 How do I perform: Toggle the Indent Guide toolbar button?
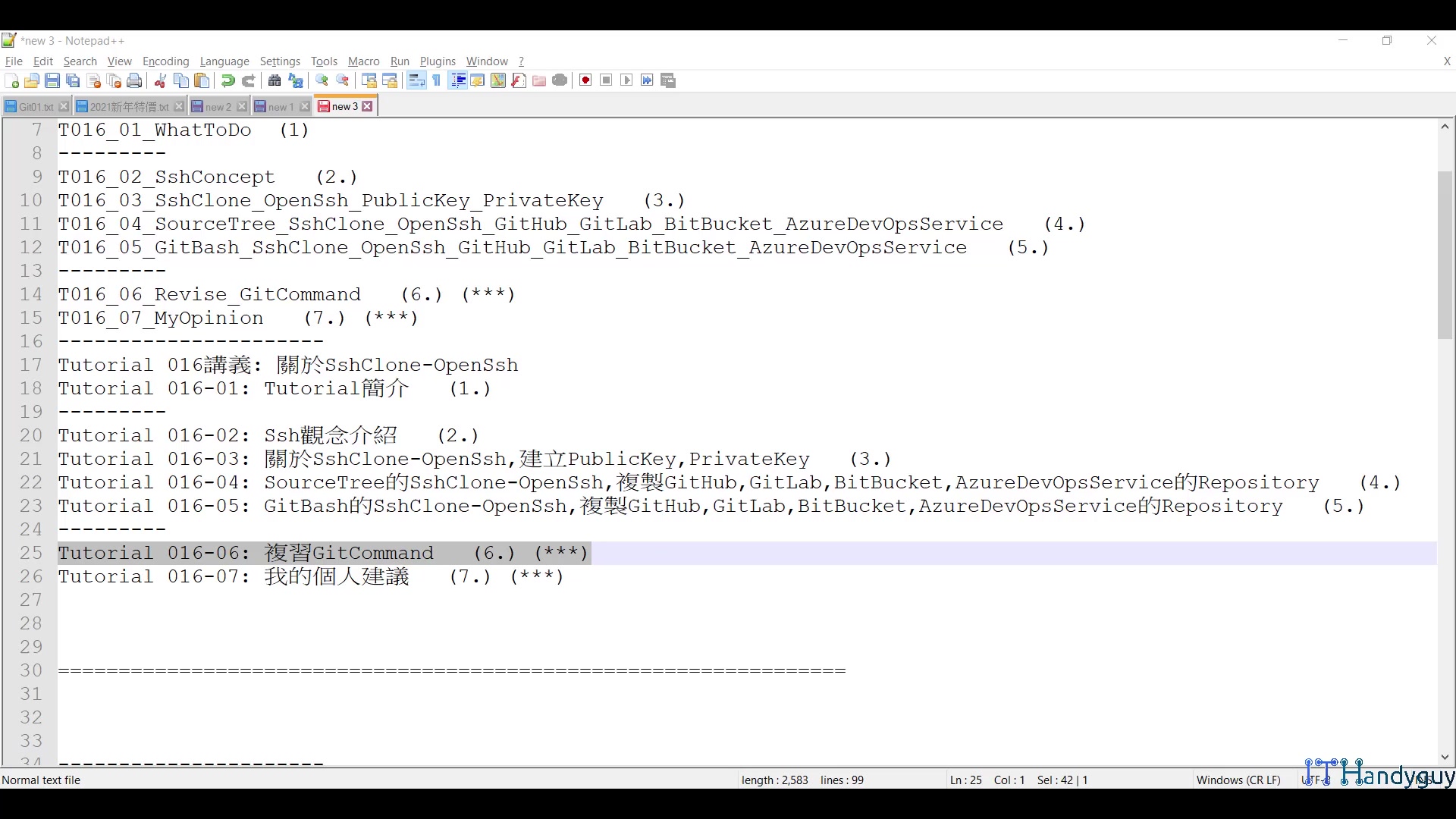coord(457,81)
